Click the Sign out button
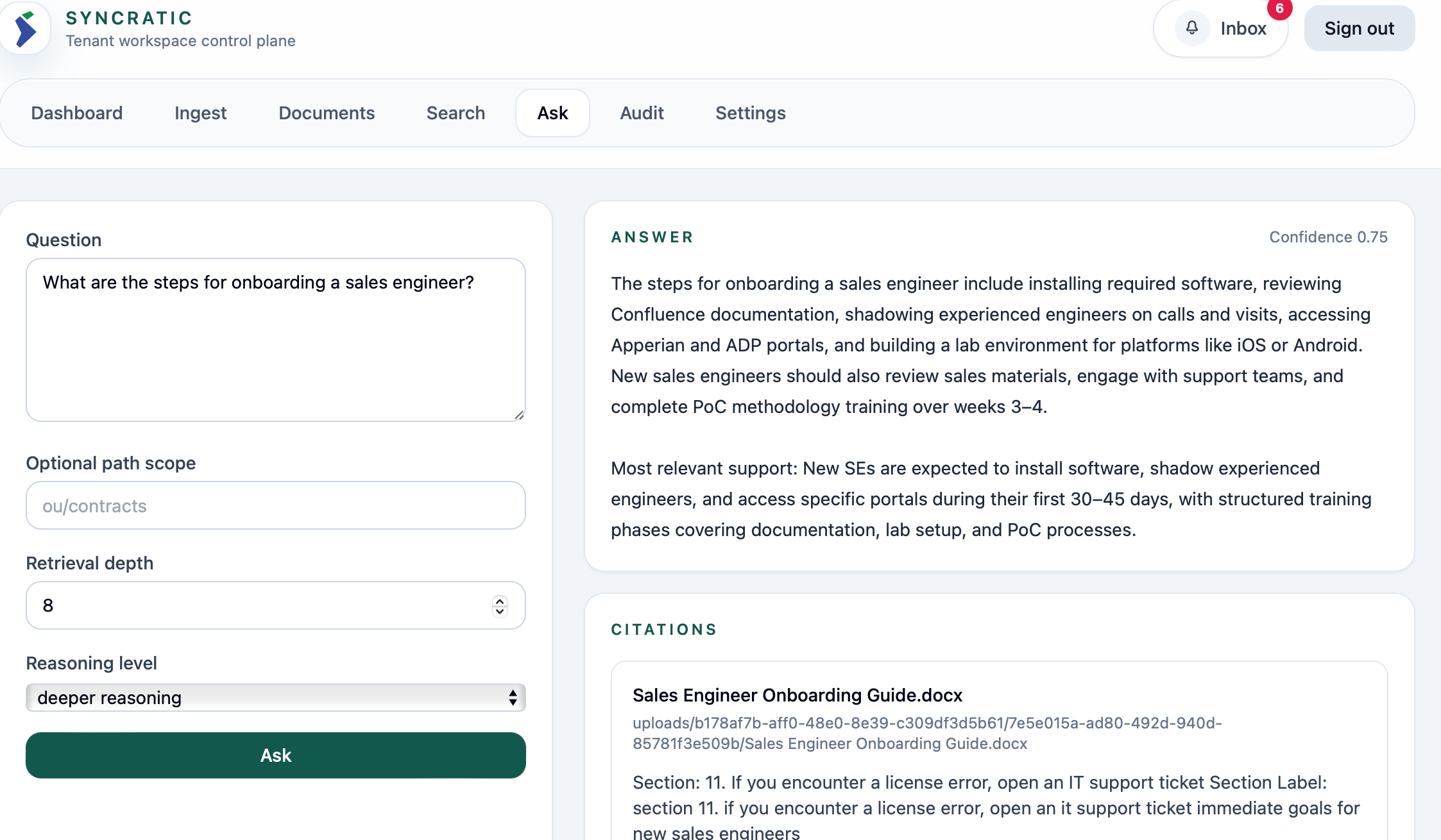 pos(1359,28)
